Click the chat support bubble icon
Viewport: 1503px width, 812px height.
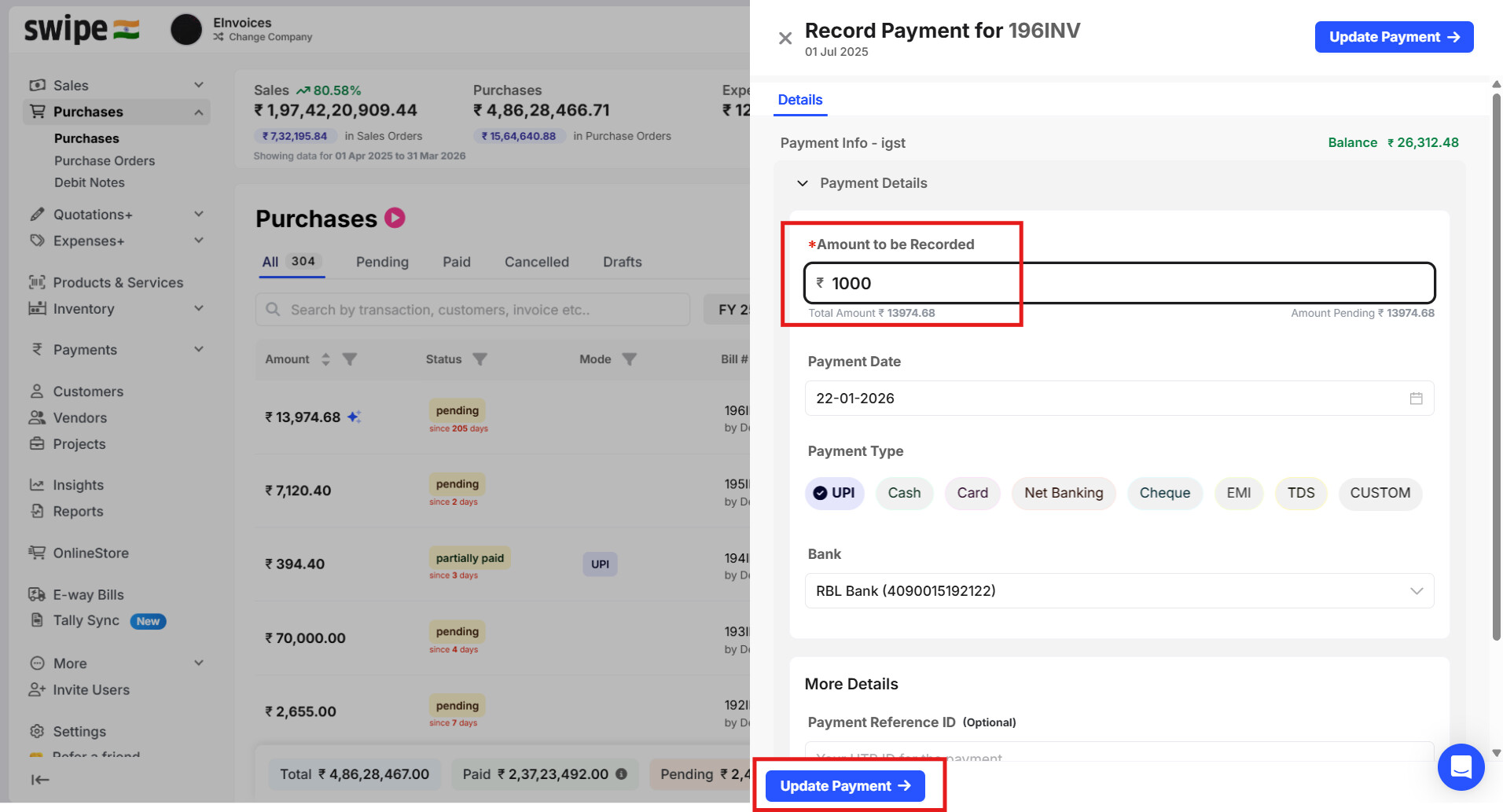[x=1461, y=766]
